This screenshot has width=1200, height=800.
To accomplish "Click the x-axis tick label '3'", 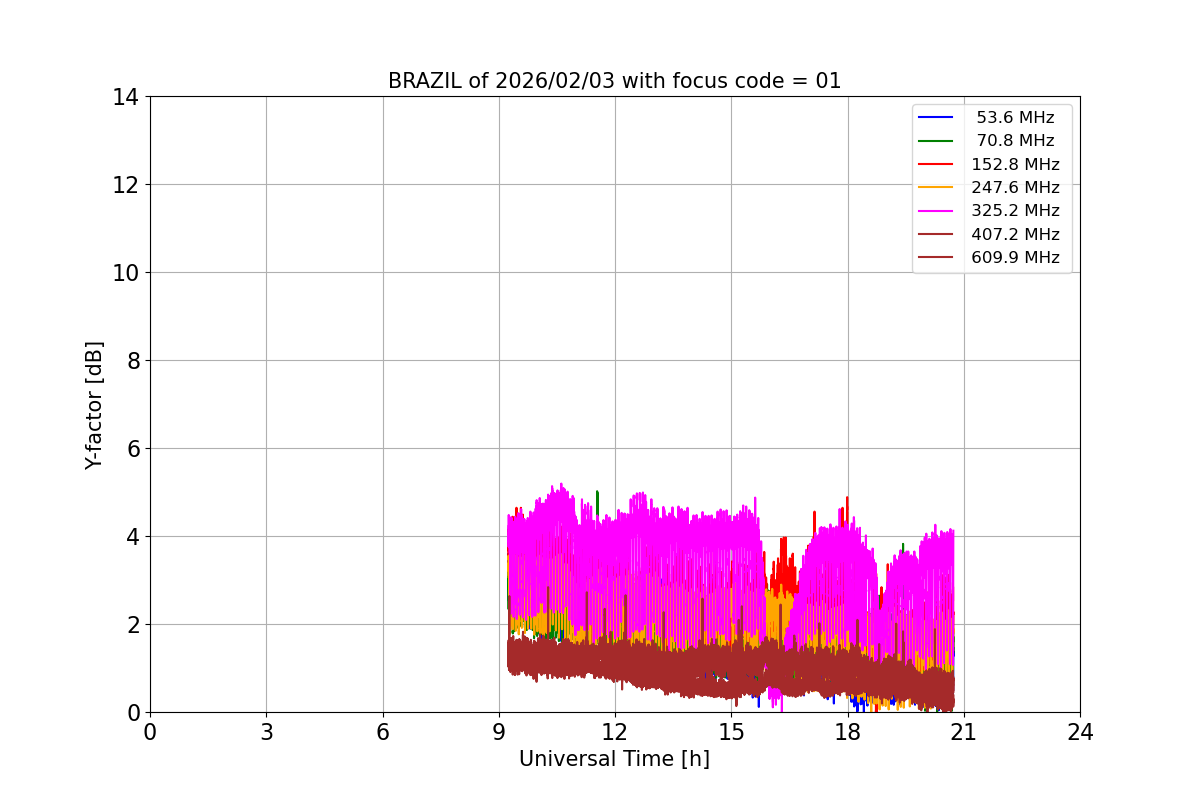I will (266, 732).
